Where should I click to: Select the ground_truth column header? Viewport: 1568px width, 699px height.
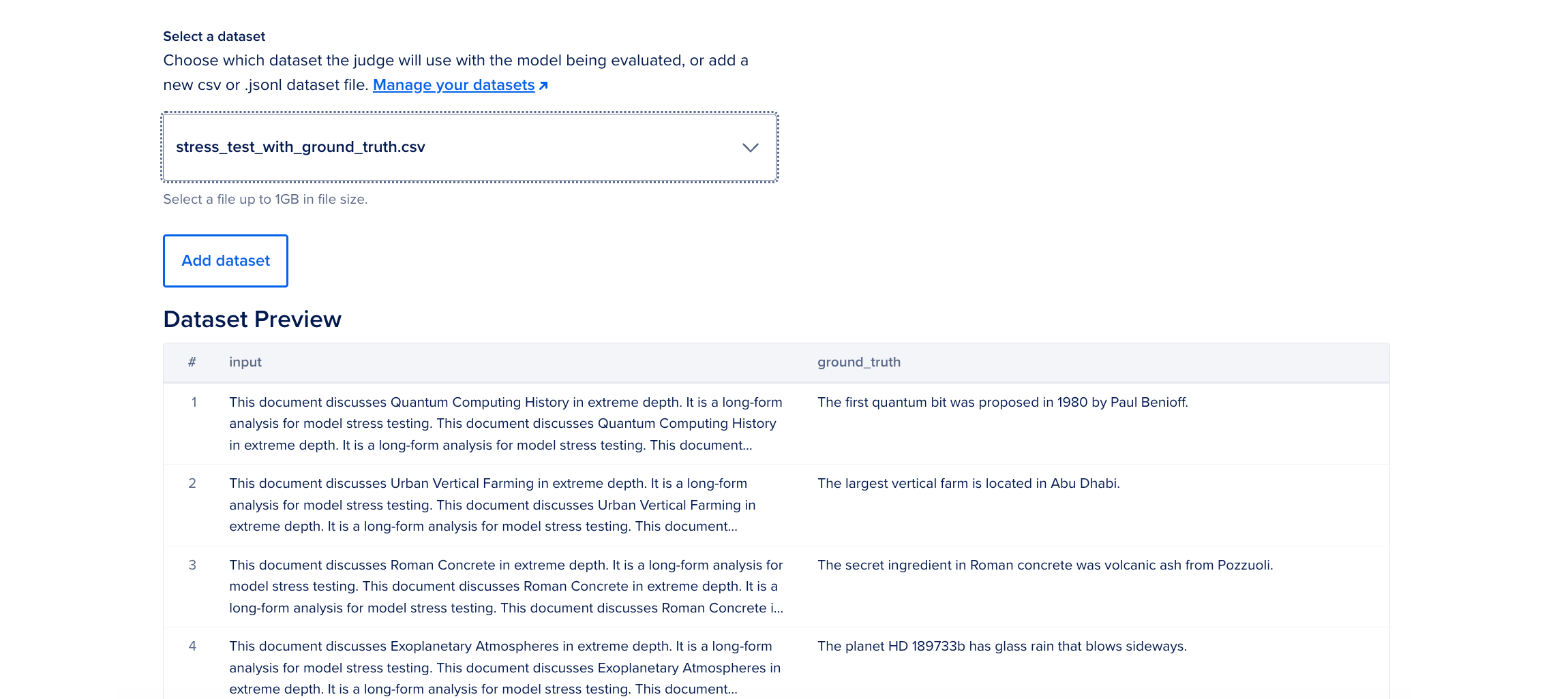point(858,362)
